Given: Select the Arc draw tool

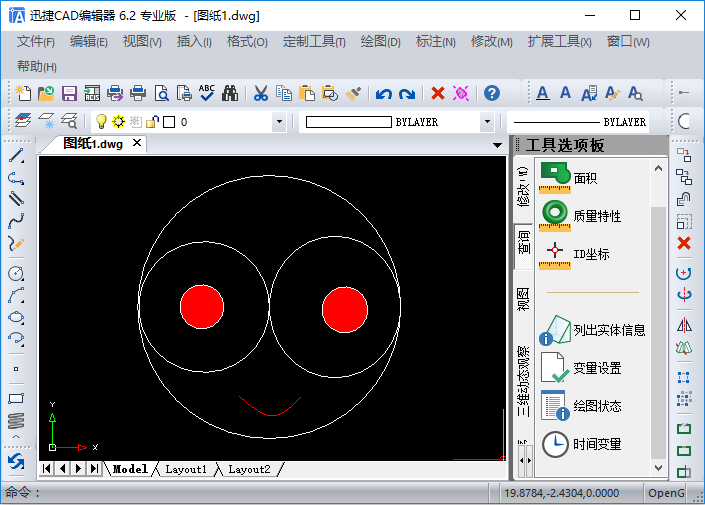Looking at the screenshot, I should 16,295.
